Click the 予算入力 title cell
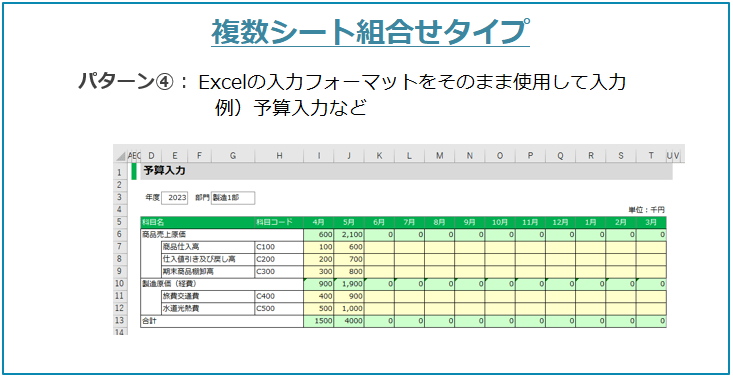The height and width of the screenshot is (378, 733). pos(165,171)
